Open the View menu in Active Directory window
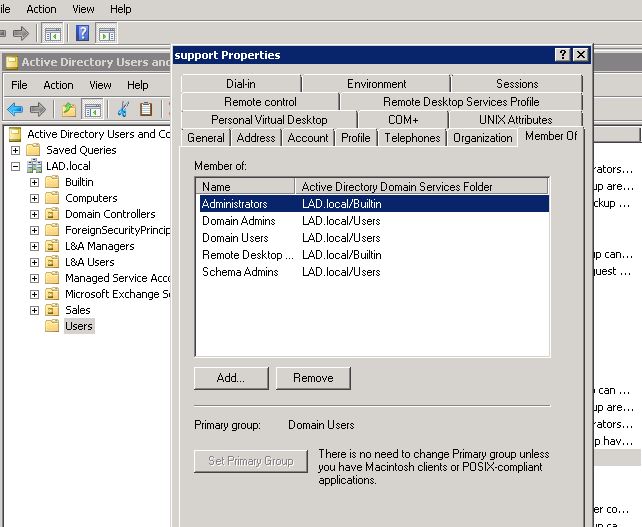Viewport: 642px width, 527px height. click(100, 85)
